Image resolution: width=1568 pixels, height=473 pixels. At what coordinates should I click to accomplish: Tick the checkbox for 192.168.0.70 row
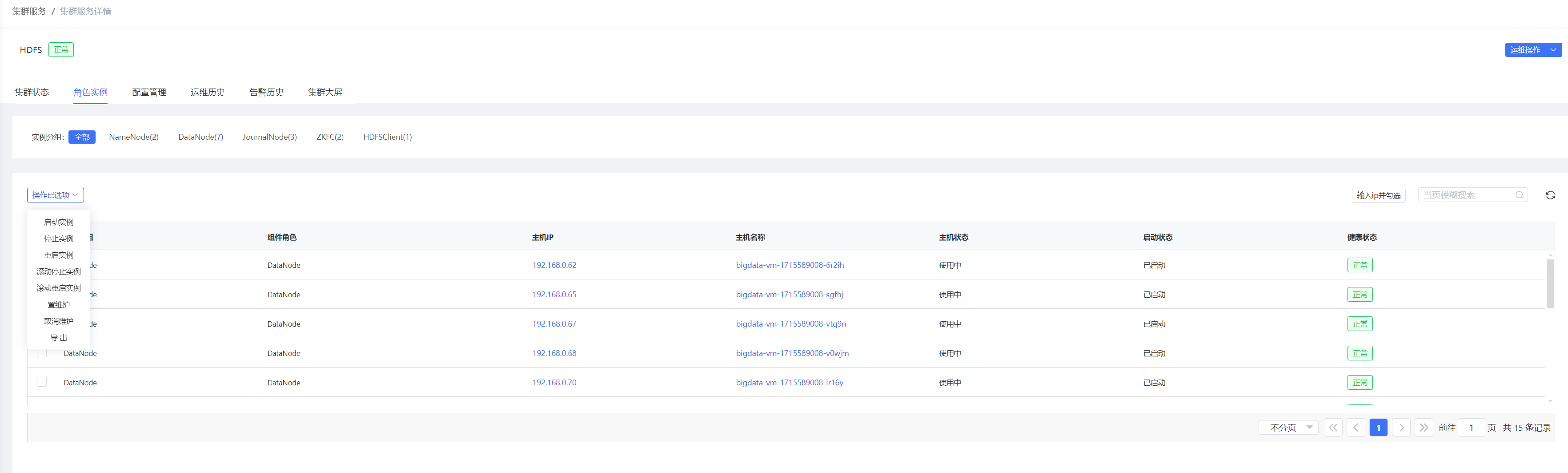click(42, 382)
